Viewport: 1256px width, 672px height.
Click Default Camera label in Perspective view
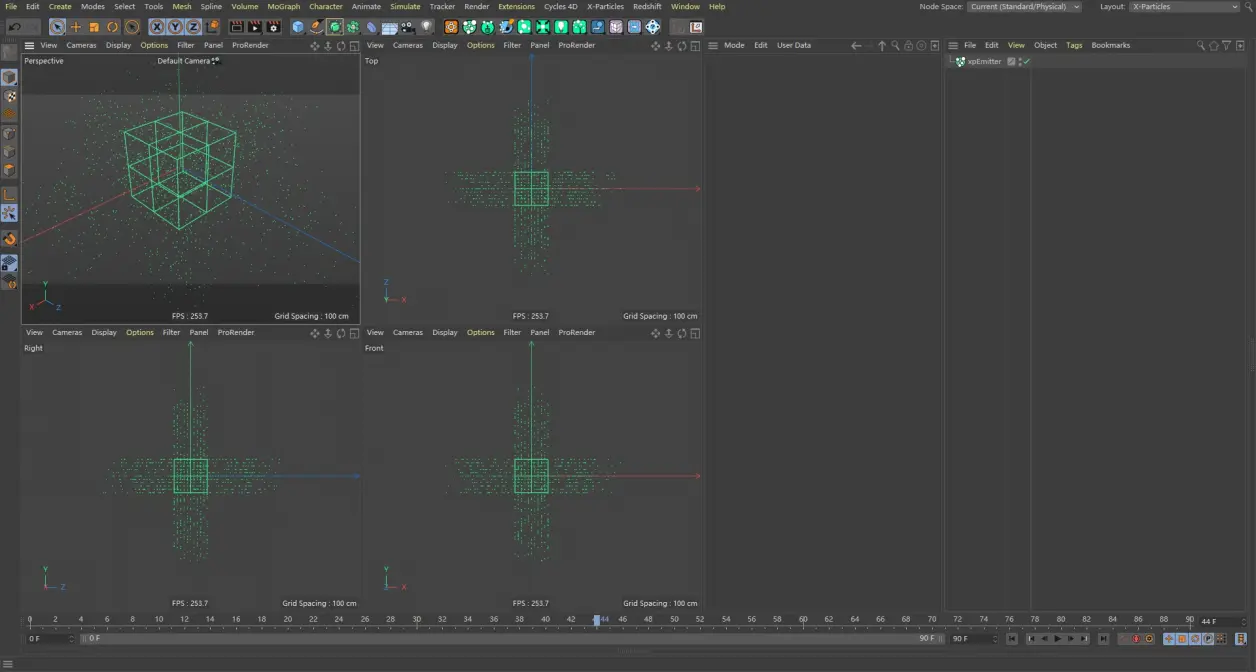[x=184, y=60]
